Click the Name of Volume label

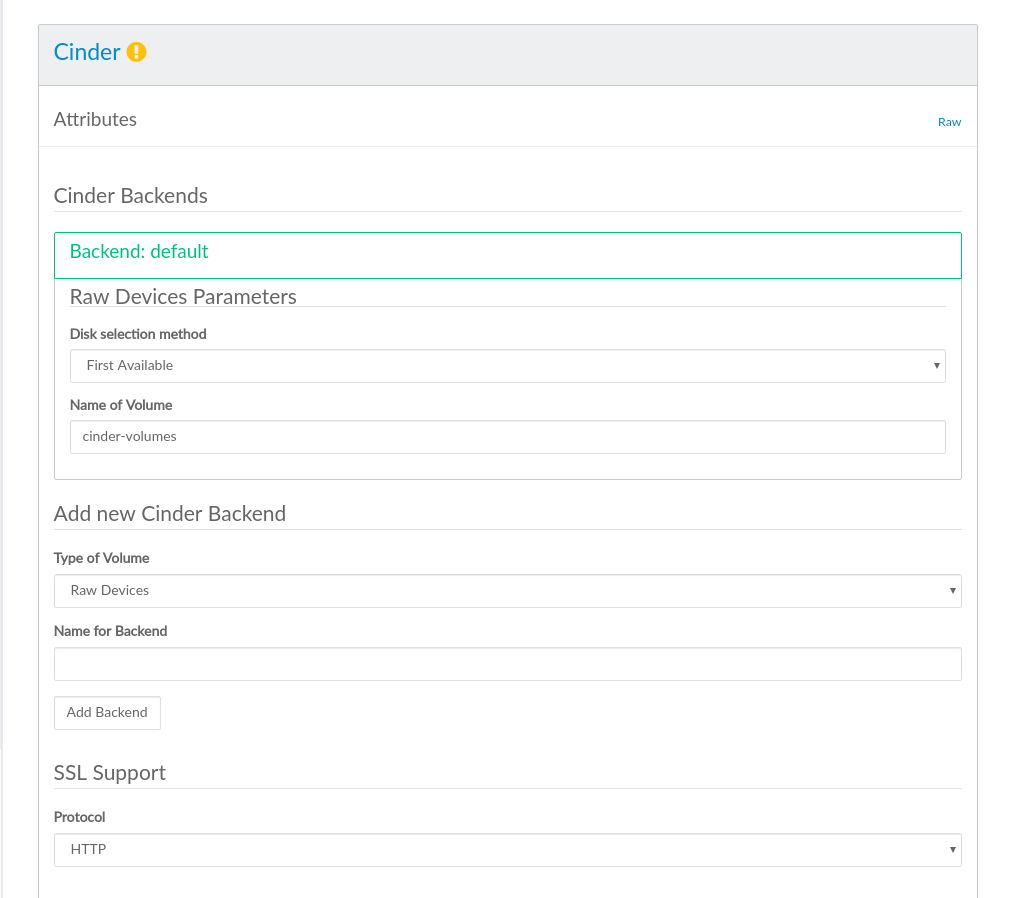pyautogui.click(x=121, y=405)
